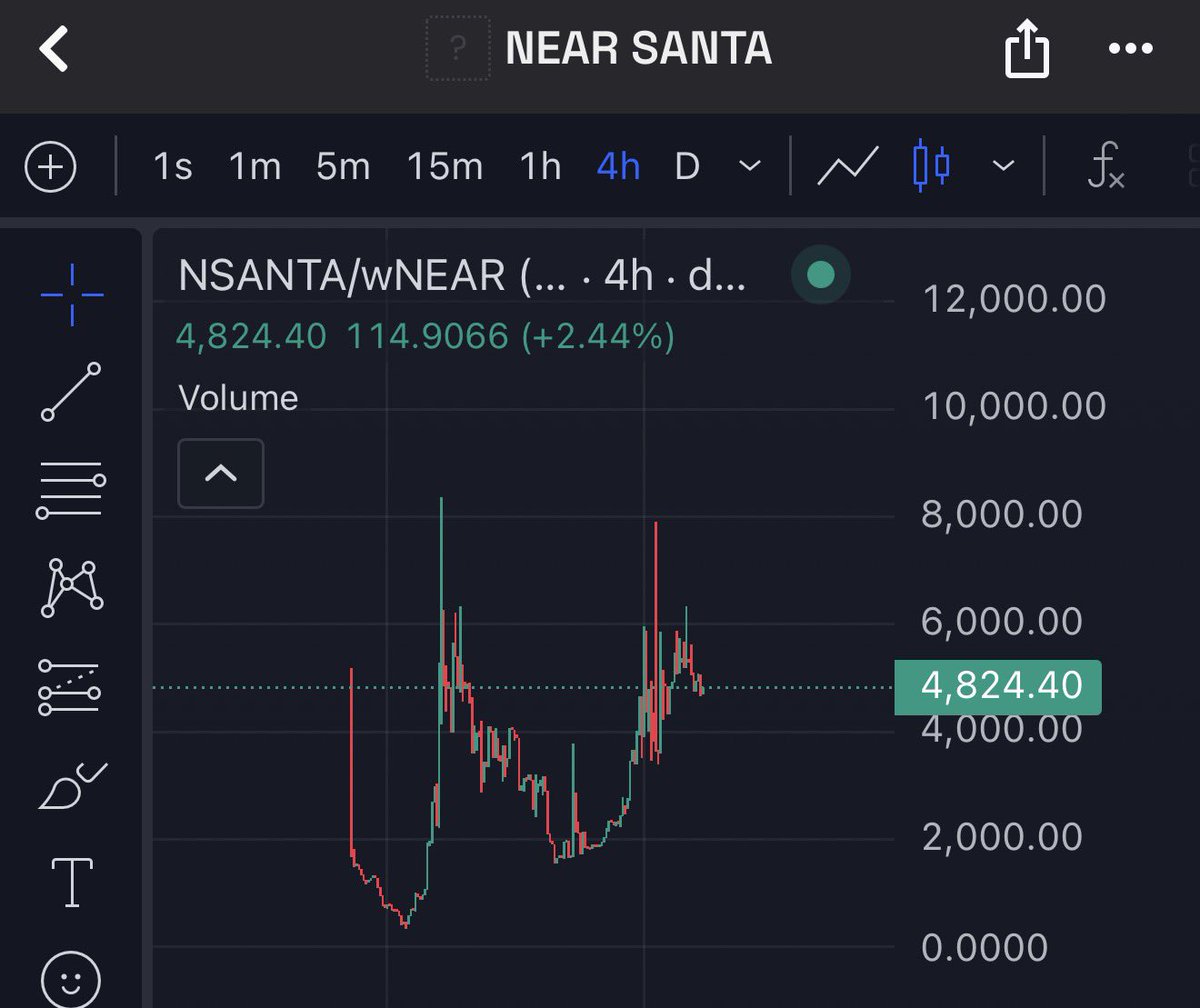Expand the chart style dropdown chevron
The height and width of the screenshot is (1008, 1200).
[x=1003, y=166]
